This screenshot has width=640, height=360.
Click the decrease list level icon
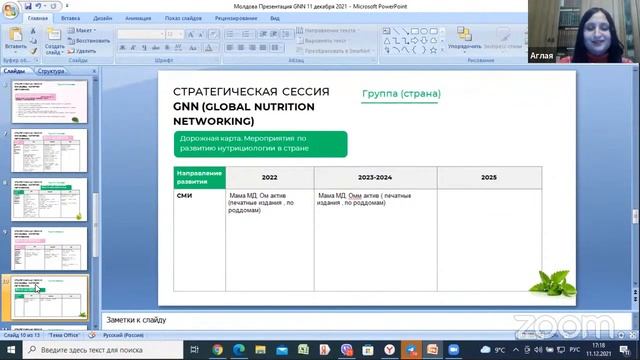(263, 34)
